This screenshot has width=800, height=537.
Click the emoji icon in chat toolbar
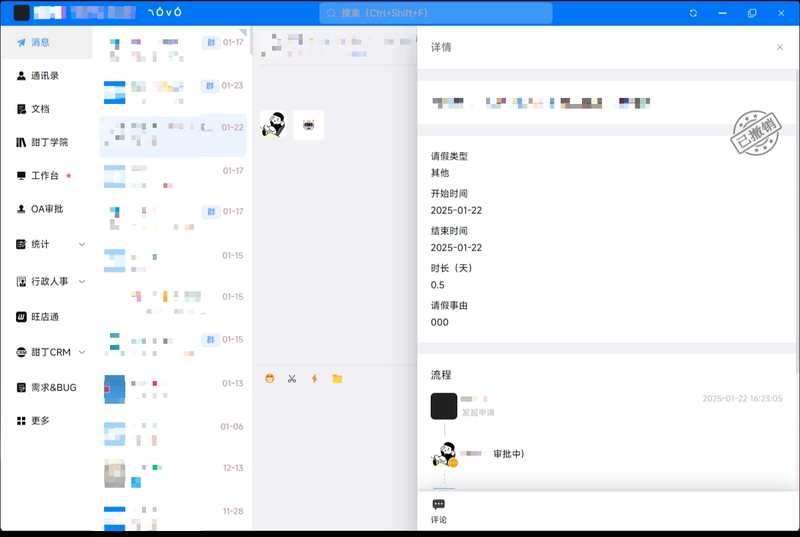[x=270, y=379]
